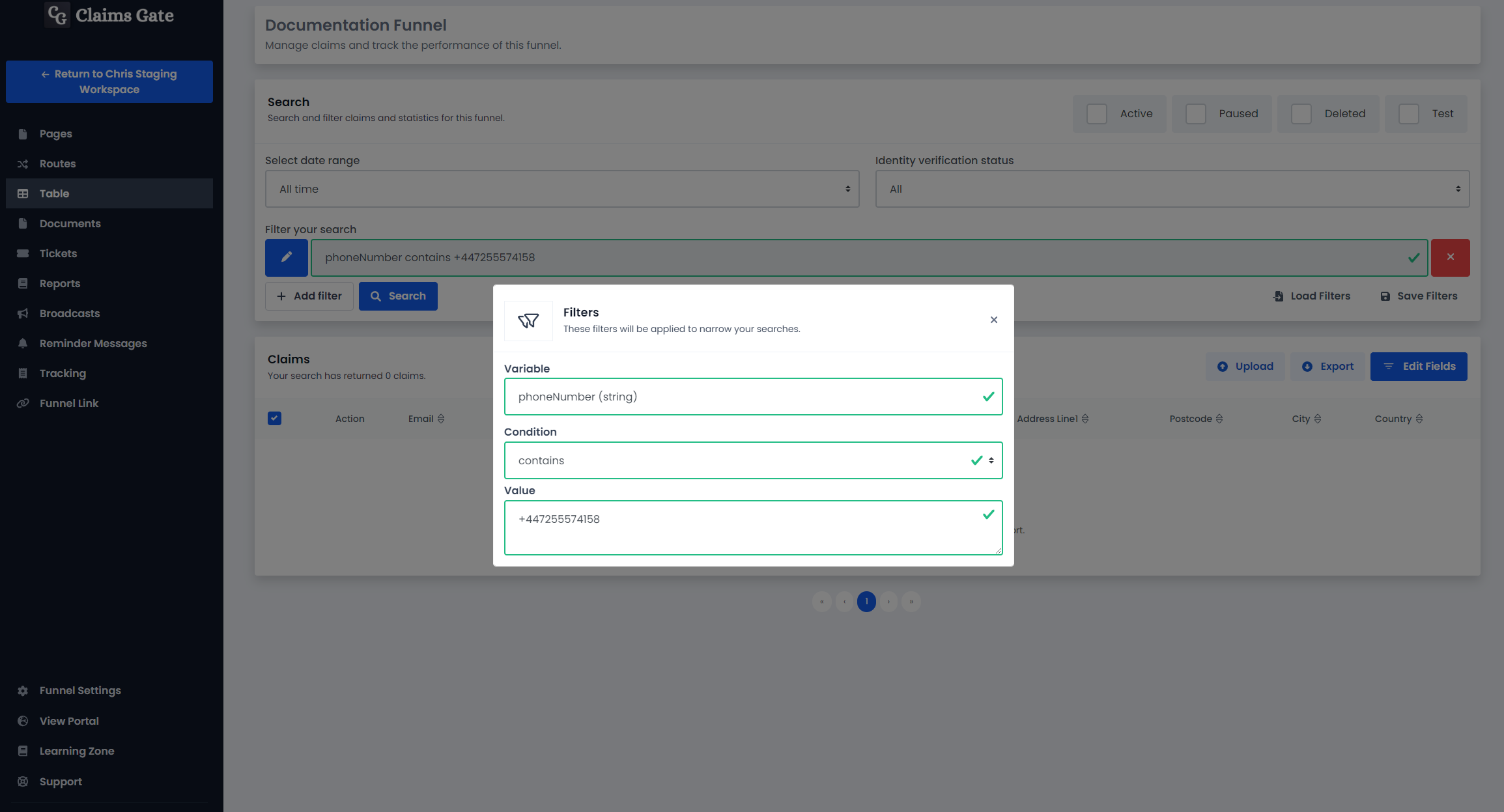This screenshot has height=812, width=1504.
Task: Toggle the Paused checkbox
Action: click(1196, 114)
